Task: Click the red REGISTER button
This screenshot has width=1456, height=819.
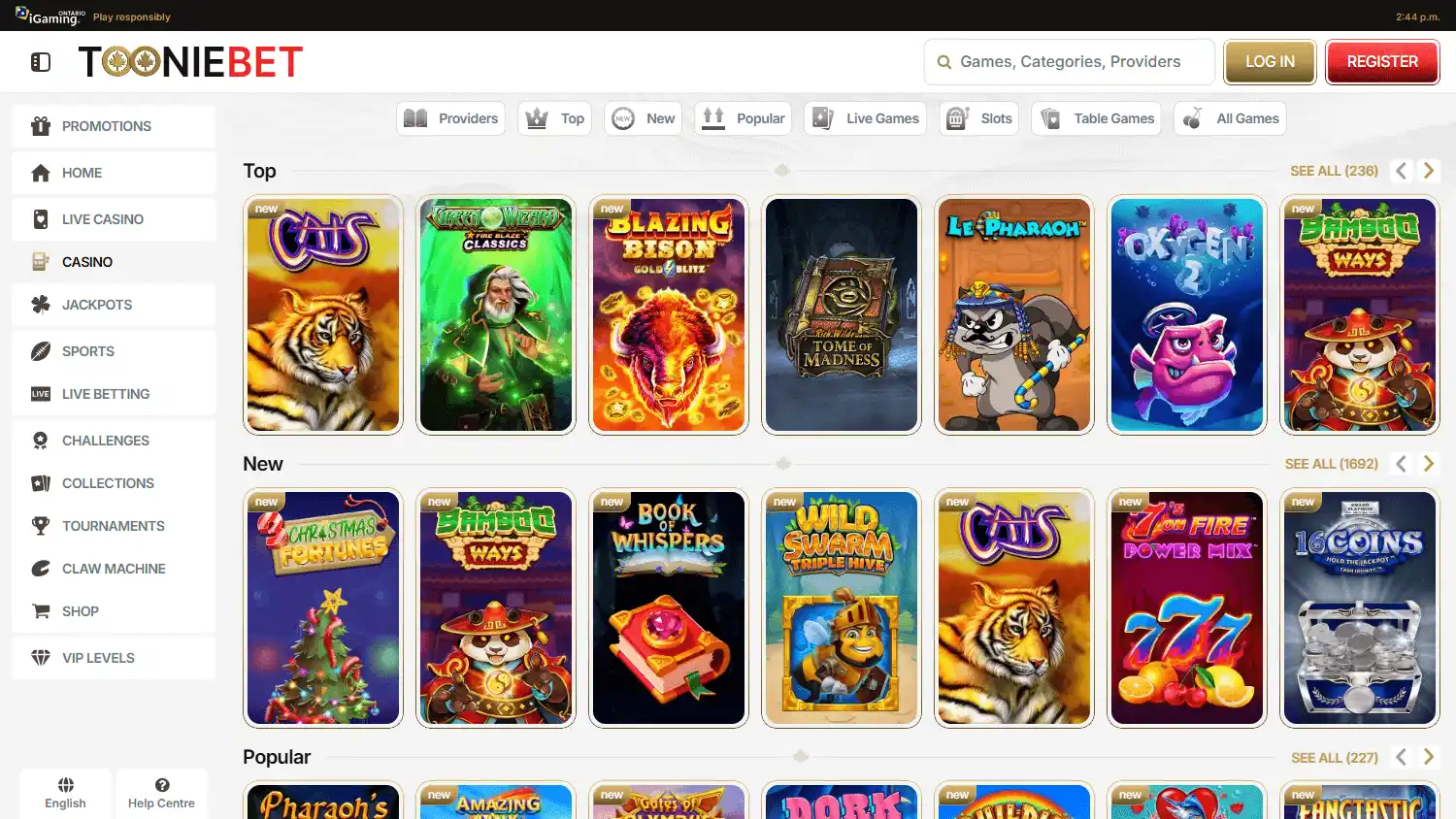Action: 1382,62
